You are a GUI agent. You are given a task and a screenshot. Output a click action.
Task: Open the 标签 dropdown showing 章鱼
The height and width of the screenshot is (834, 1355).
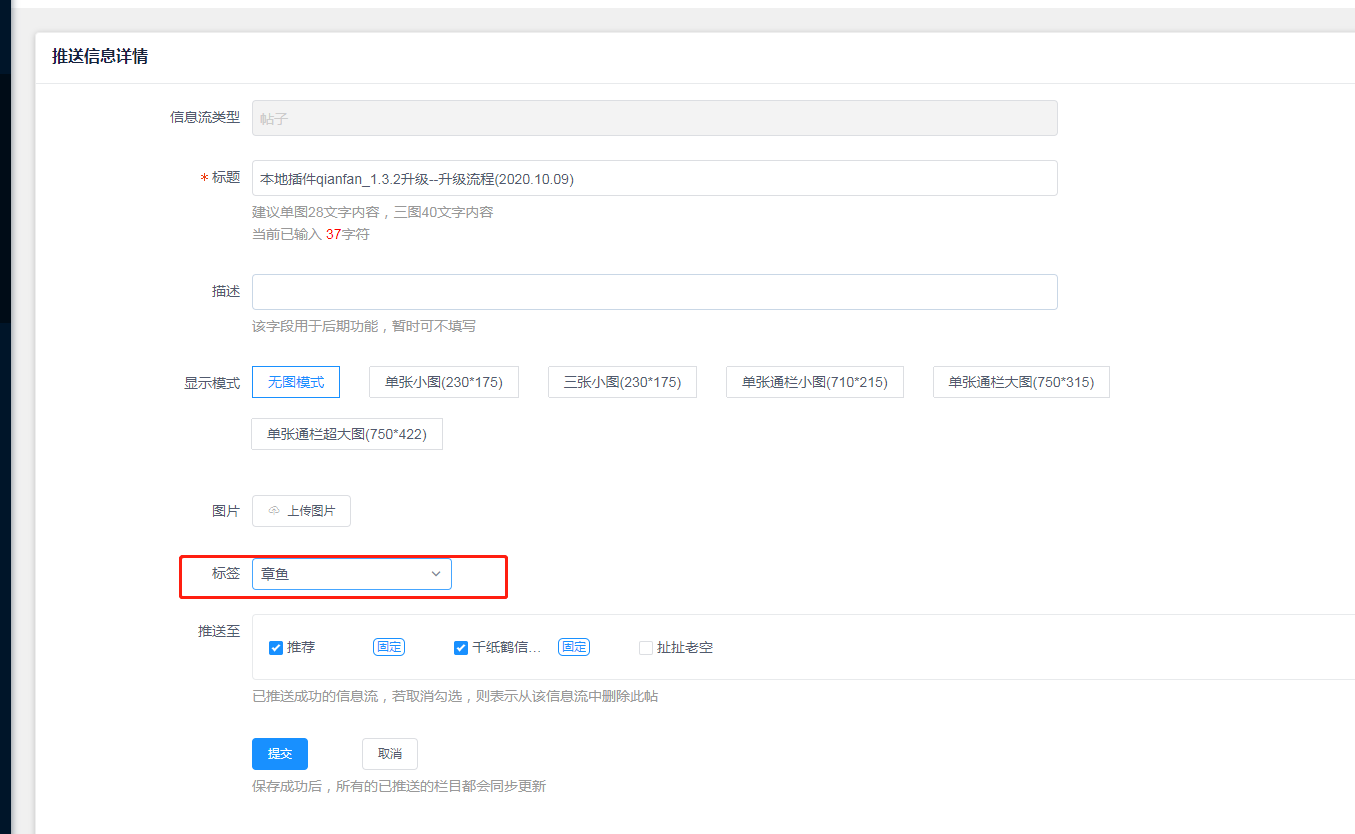(x=352, y=574)
